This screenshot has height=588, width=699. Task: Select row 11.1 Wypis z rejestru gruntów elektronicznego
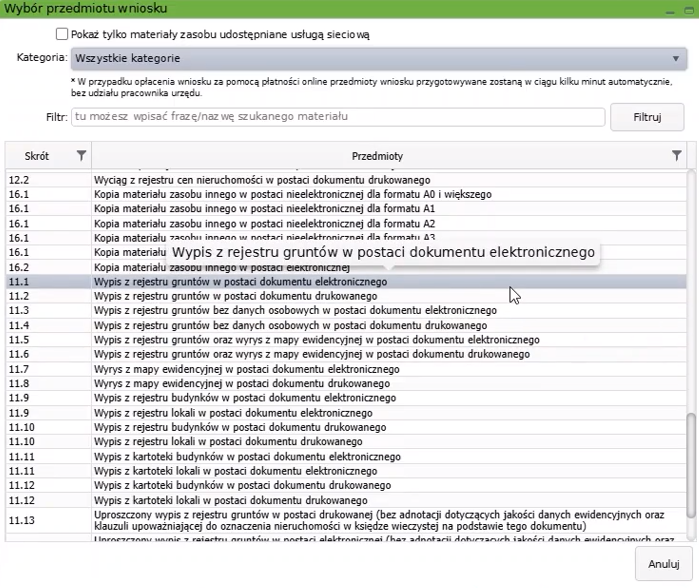click(x=240, y=282)
